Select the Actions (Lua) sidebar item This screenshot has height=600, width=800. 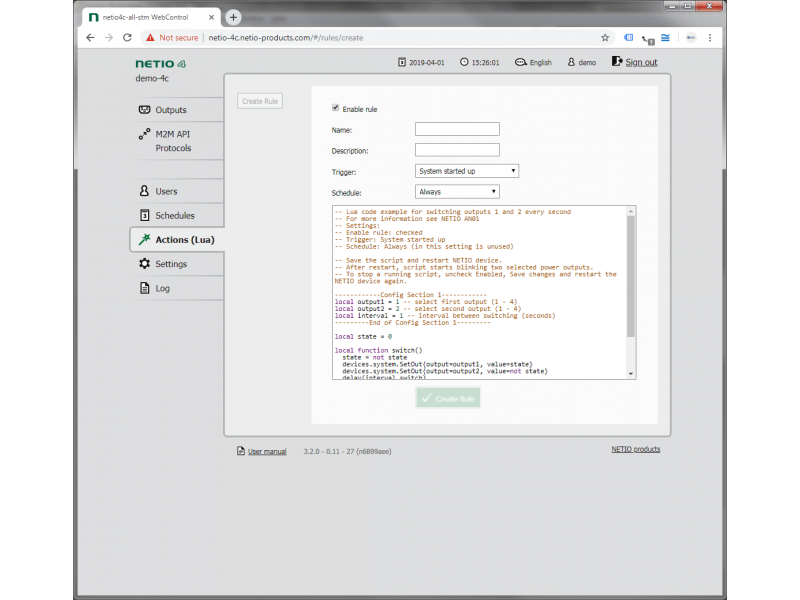[x=177, y=240]
